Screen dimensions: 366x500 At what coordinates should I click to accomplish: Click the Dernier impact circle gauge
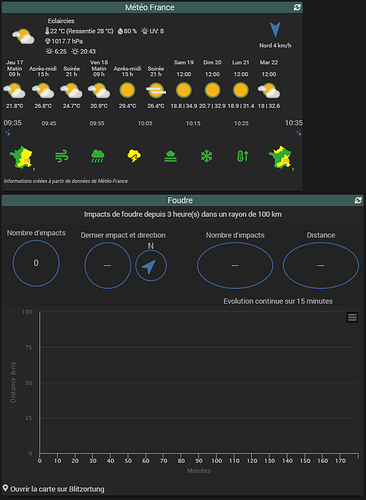pos(107,265)
